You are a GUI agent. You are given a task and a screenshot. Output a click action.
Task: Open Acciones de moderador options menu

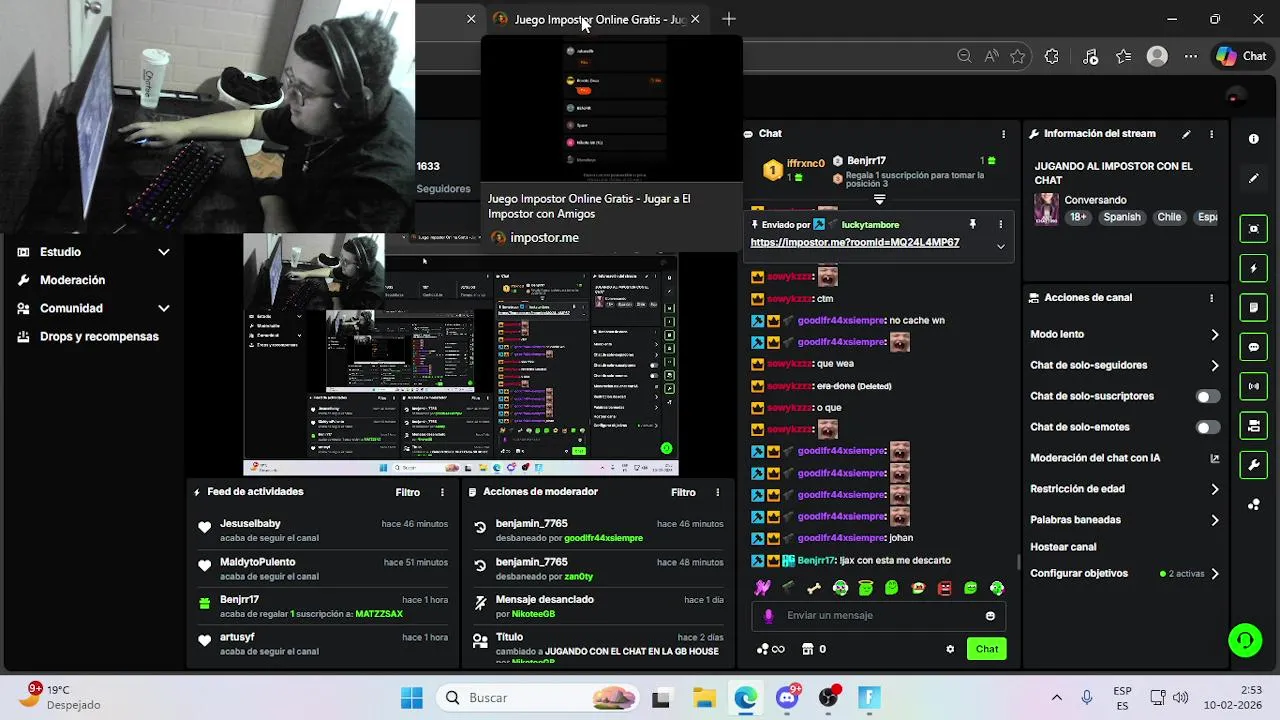[x=717, y=492]
